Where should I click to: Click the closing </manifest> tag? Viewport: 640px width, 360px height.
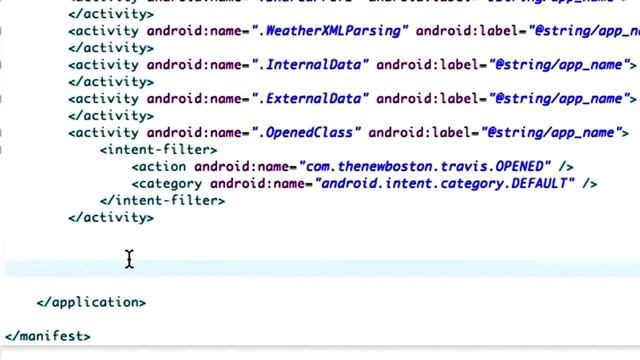(48, 336)
